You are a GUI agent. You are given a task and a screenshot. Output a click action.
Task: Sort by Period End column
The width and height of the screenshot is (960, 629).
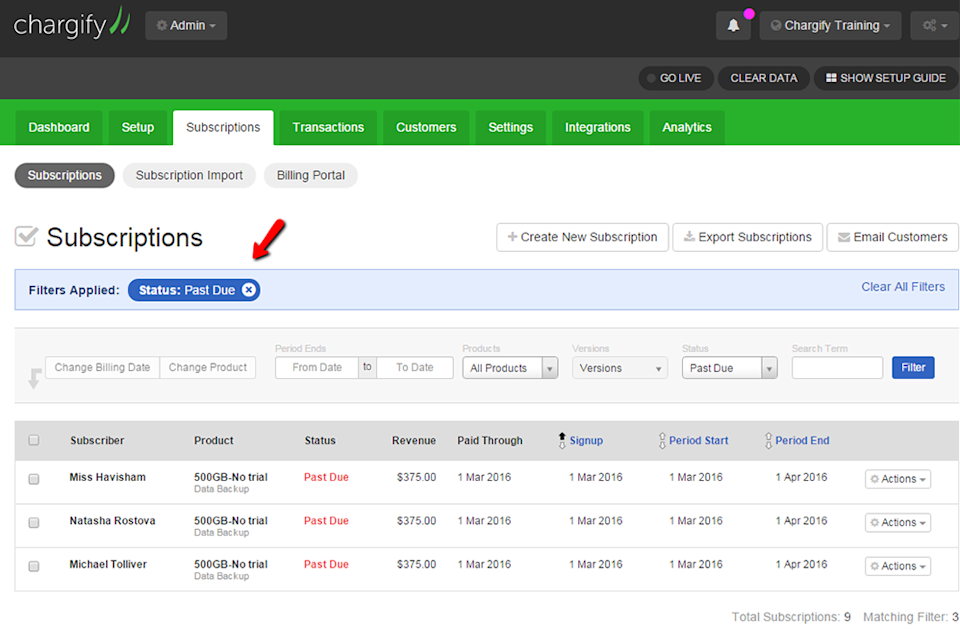802,440
